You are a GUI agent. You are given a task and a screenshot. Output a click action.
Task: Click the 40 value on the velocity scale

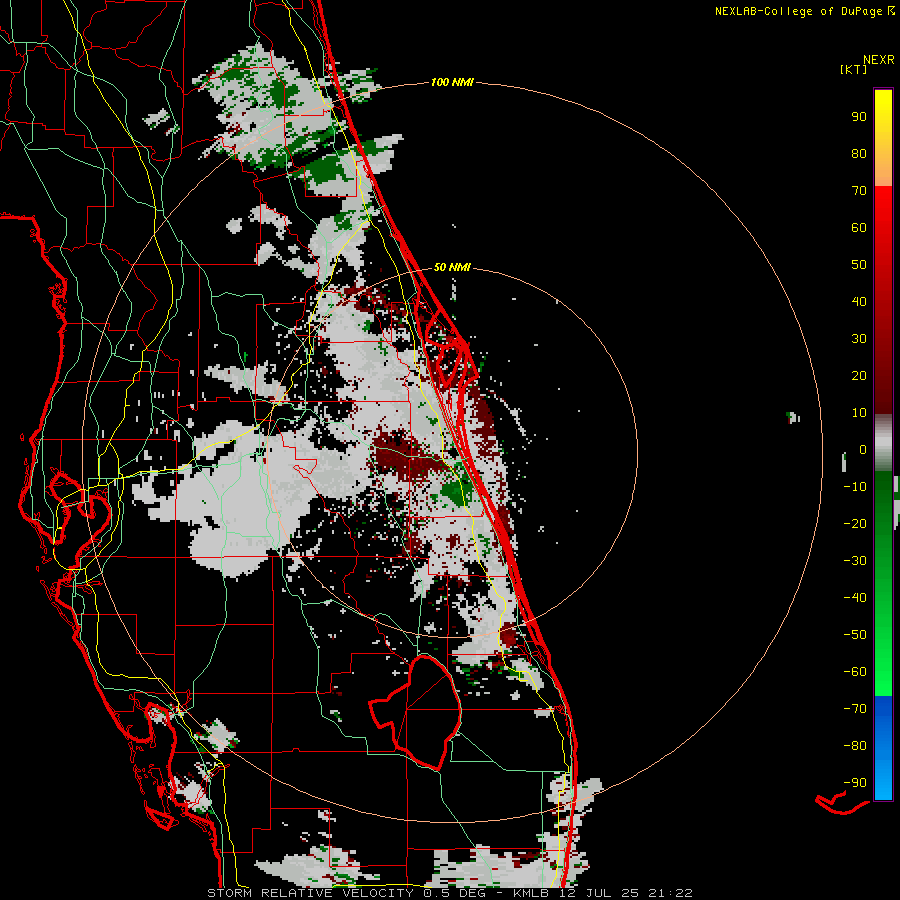click(x=859, y=301)
